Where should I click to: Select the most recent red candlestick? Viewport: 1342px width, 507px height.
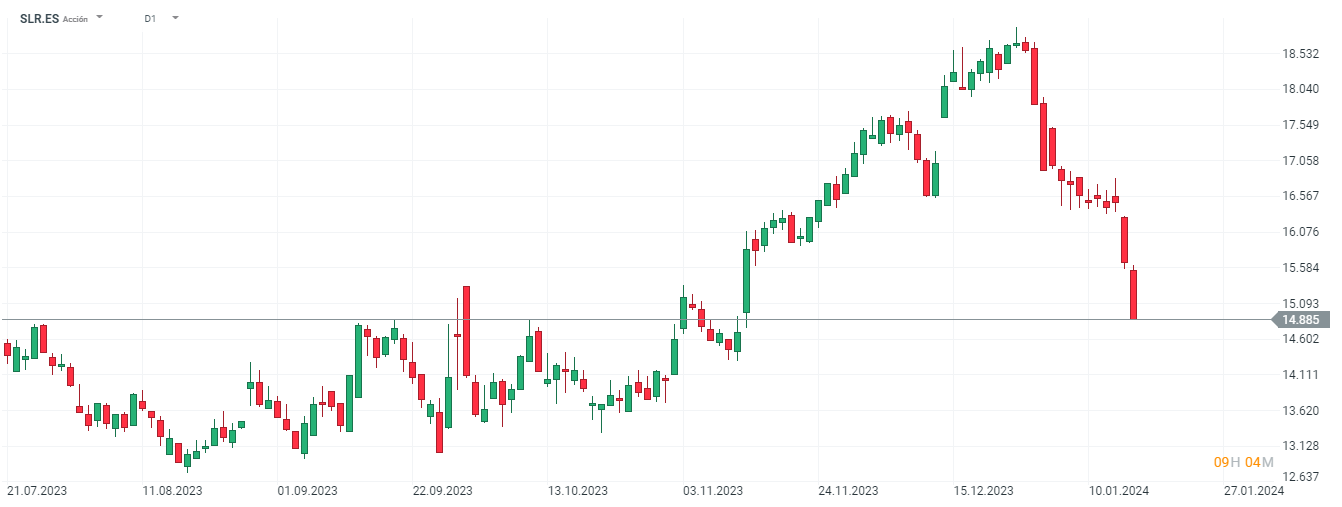tap(1134, 294)
